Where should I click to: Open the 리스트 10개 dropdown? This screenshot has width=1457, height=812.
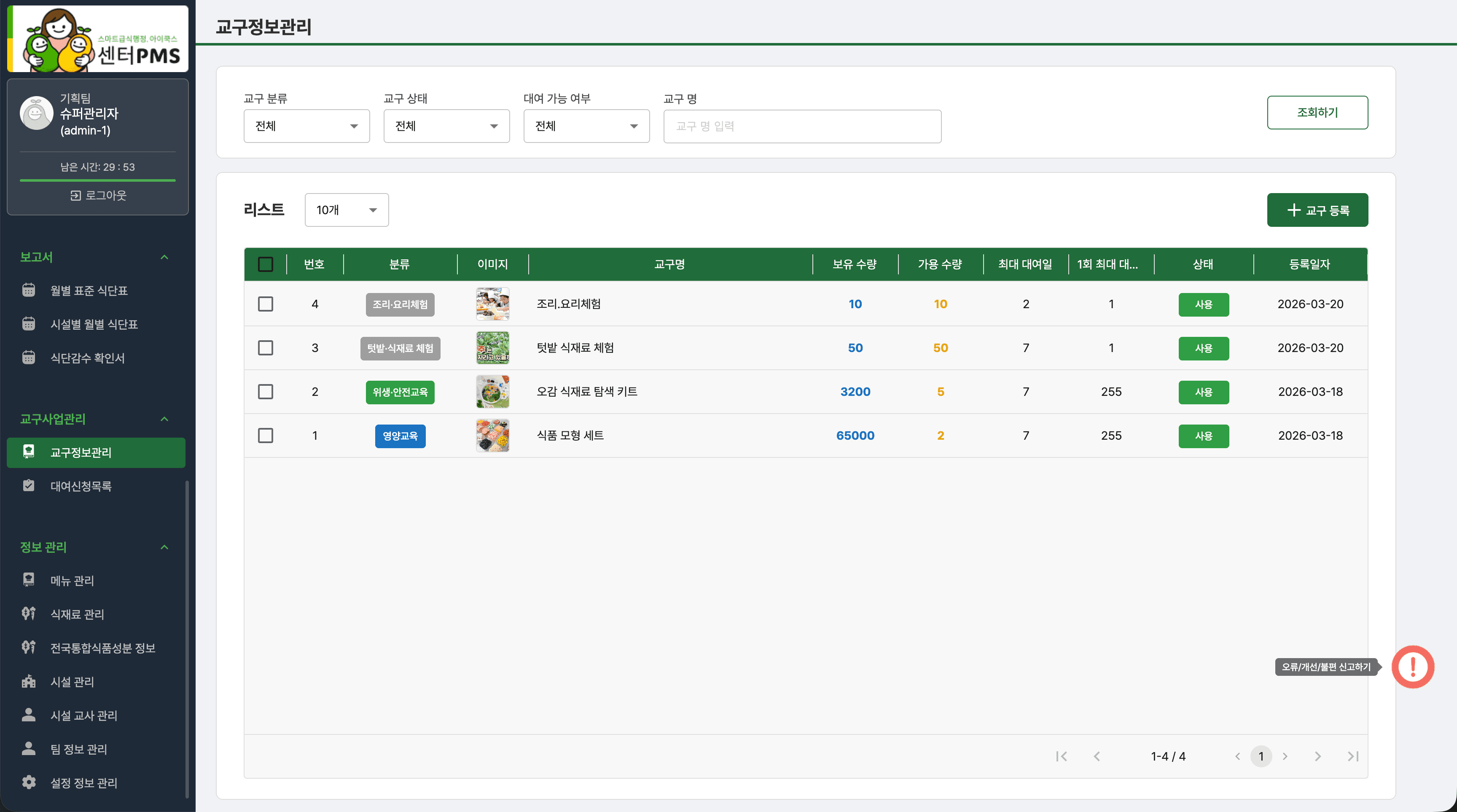(x=346, y=210)
